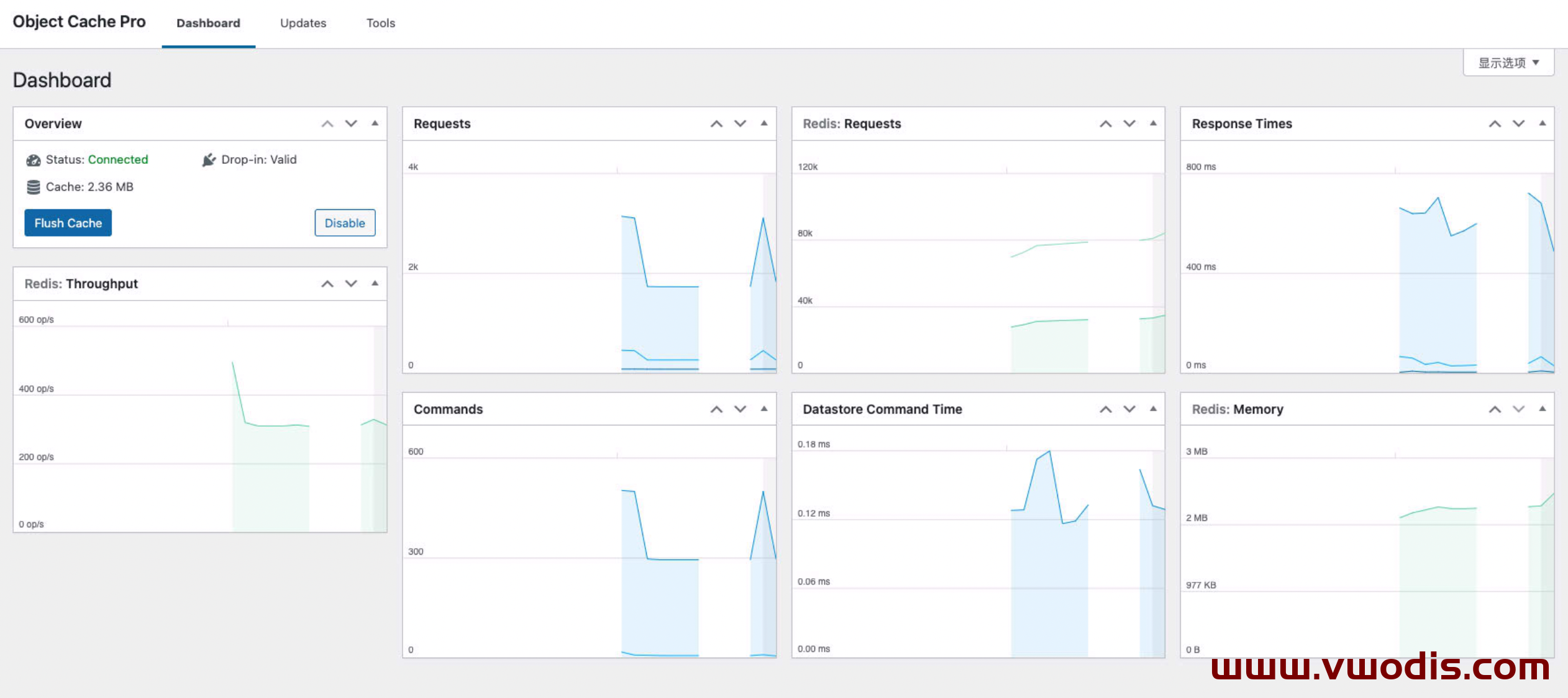Click the database icon beside Cache size
The width and height of the screenshot is (1568, 698).
(x=32, y=186)
